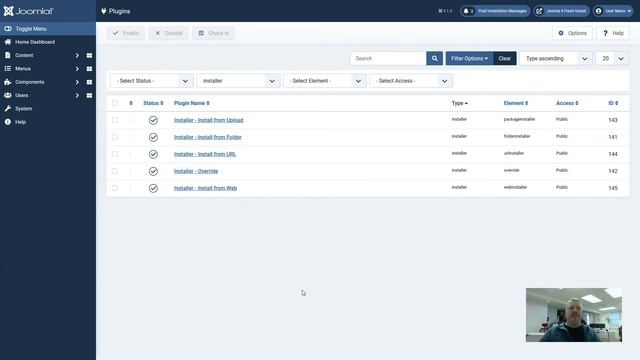Click the Help question mark icon

[x=605, y=33]
